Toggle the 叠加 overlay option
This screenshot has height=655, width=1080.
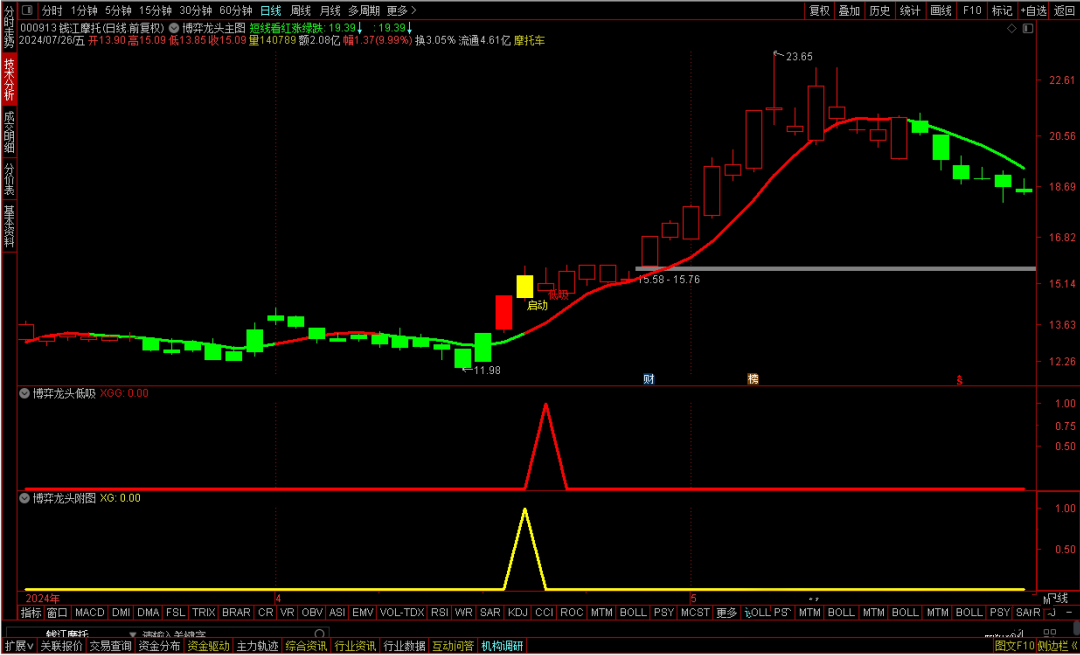pos(849,10)
